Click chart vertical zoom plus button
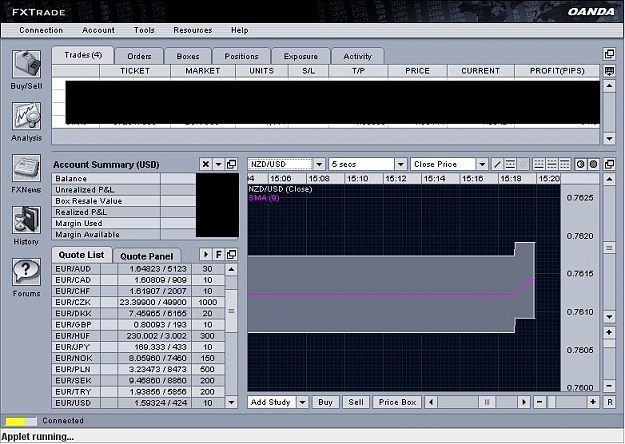 click(609, 333)
